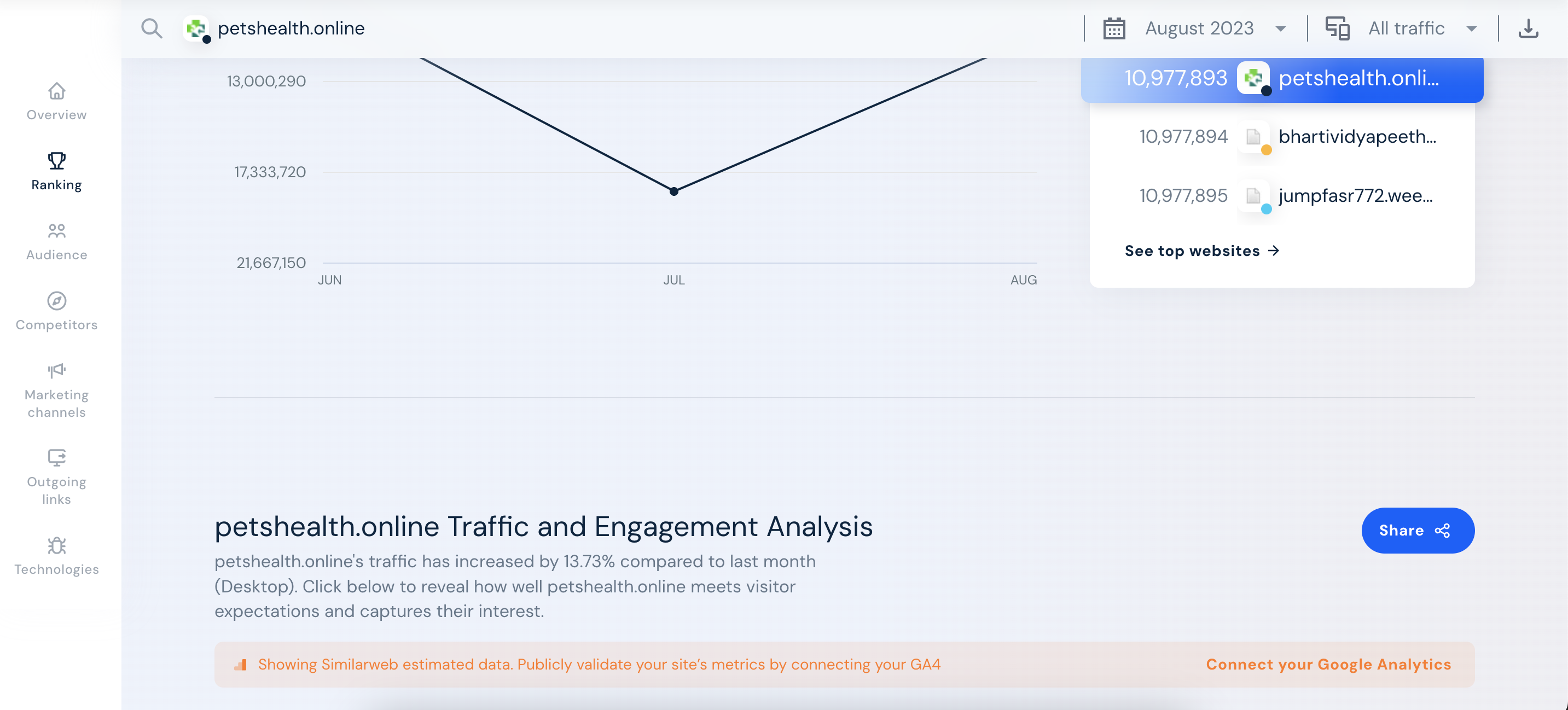Open Marketing channels in the sidebar
This screenshot has height=710, width=1568.
click(x=56, y=391)
